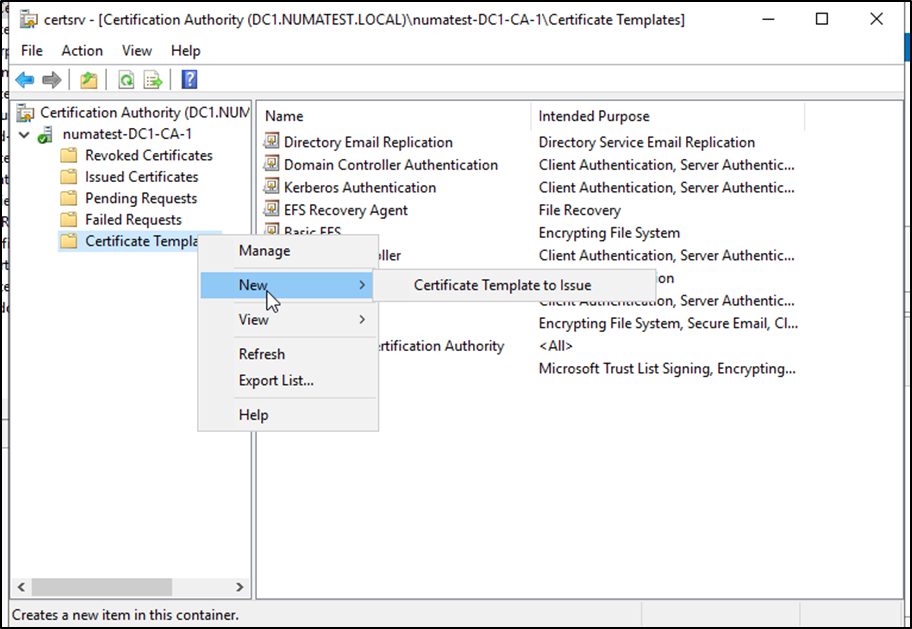Select the Directory Email Replication certificate icon

pyautogui.click(x=271, y=142)
